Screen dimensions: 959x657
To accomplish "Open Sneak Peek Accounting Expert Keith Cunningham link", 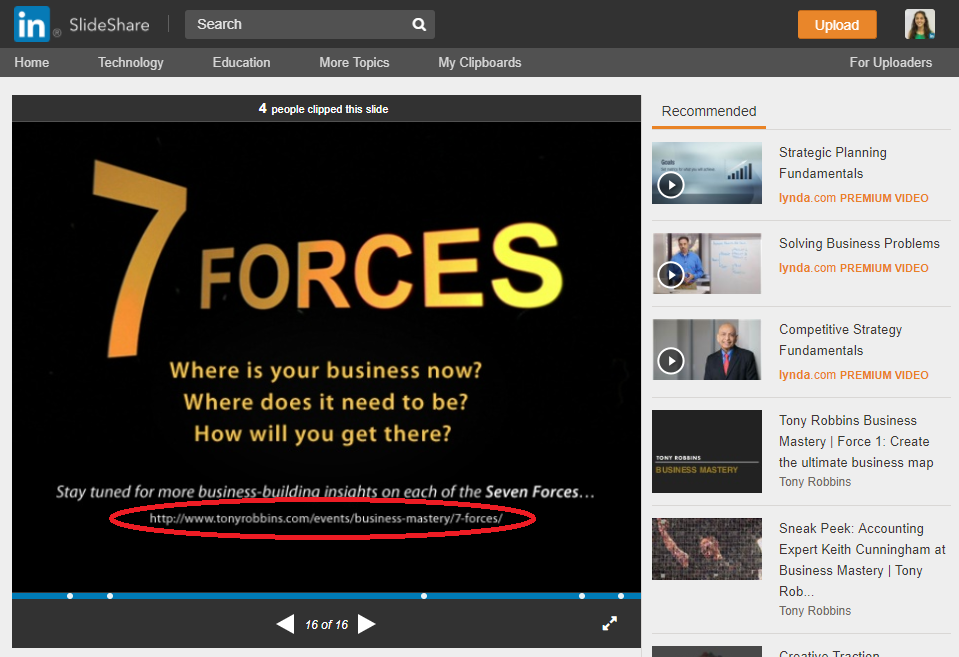I will click(862, 559).
